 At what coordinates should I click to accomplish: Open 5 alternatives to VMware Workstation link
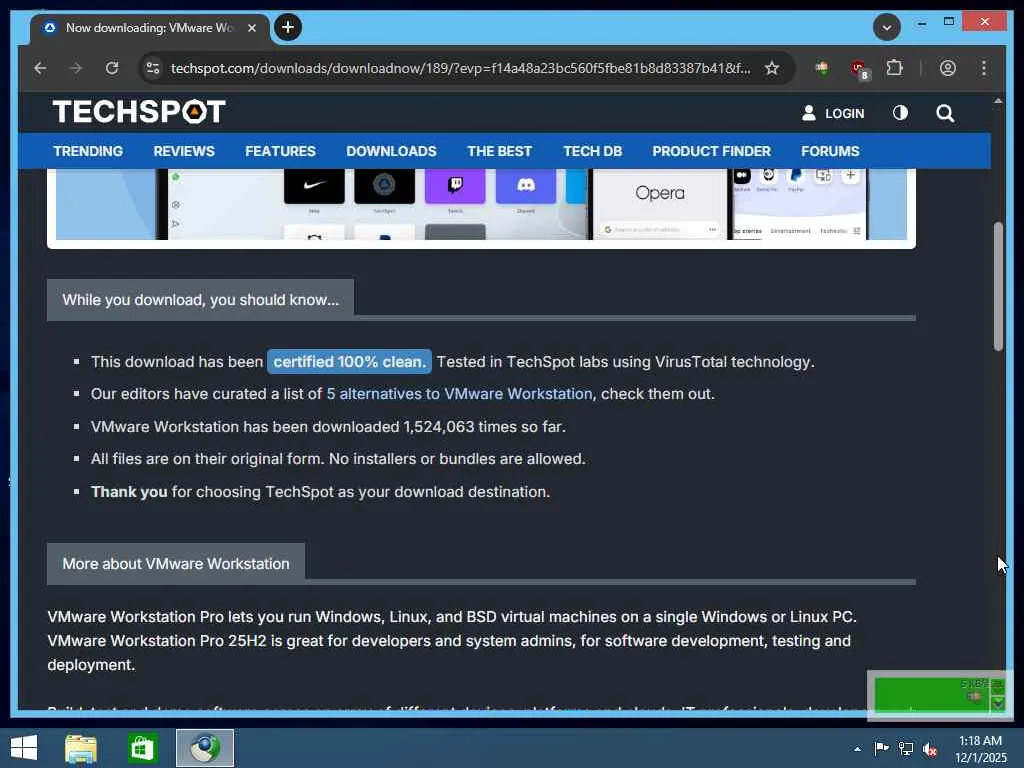[459, 394]
